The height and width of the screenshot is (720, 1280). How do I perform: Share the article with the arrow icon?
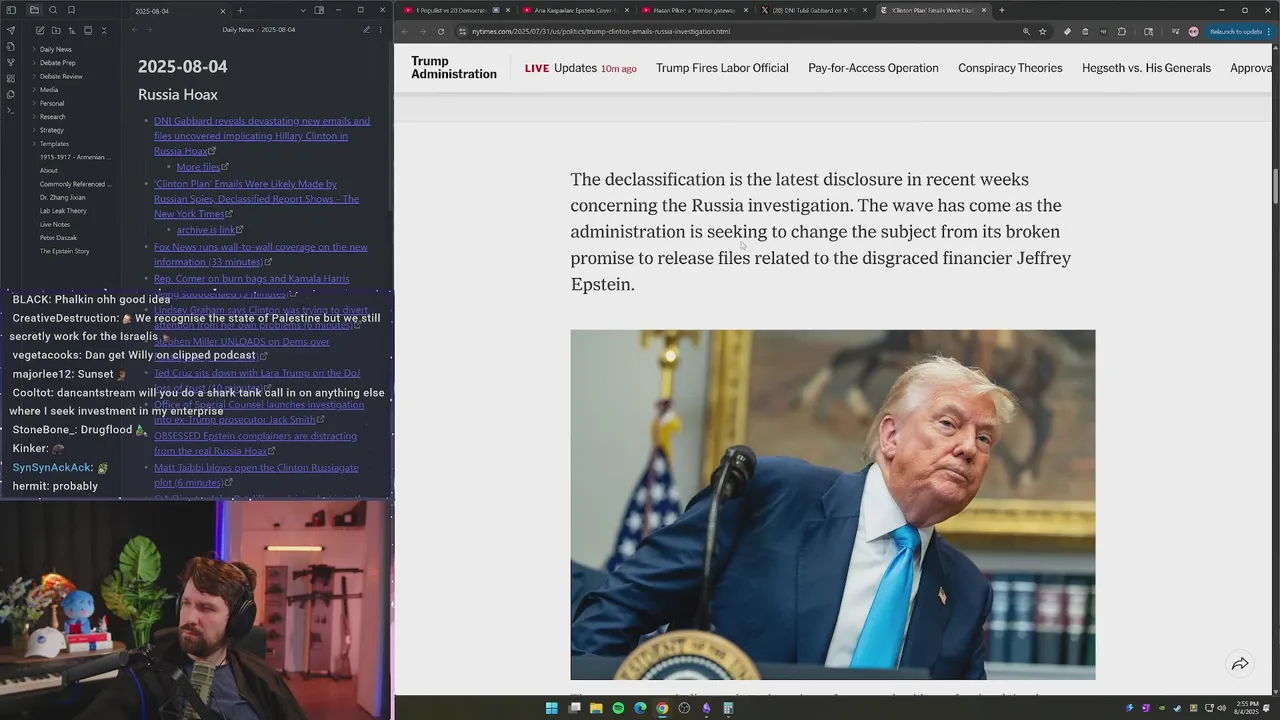click(x=1240, y=664)
